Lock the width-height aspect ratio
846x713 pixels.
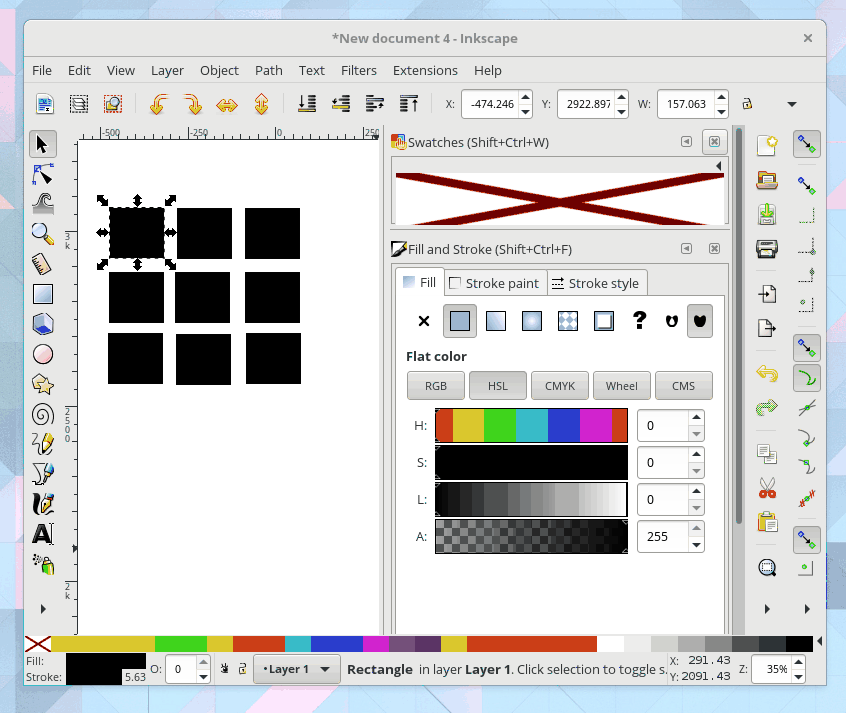(749, 103)
